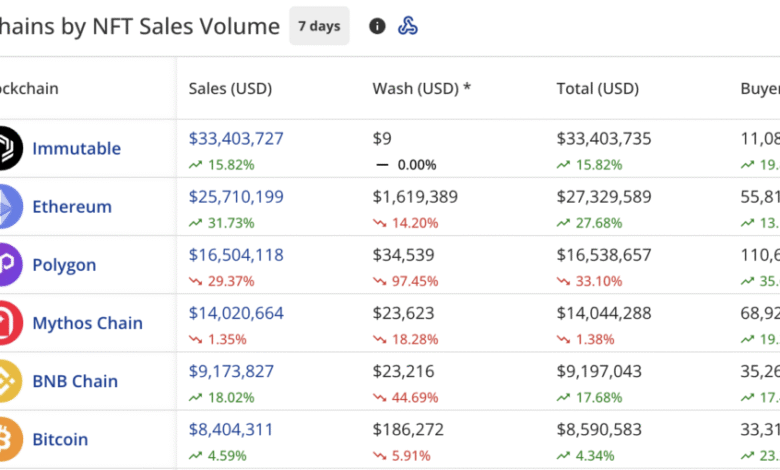Open the Mythos Chain link
The width and height of the screenshot is (780, 470).
pyautogui.click(x=88, y=323)
